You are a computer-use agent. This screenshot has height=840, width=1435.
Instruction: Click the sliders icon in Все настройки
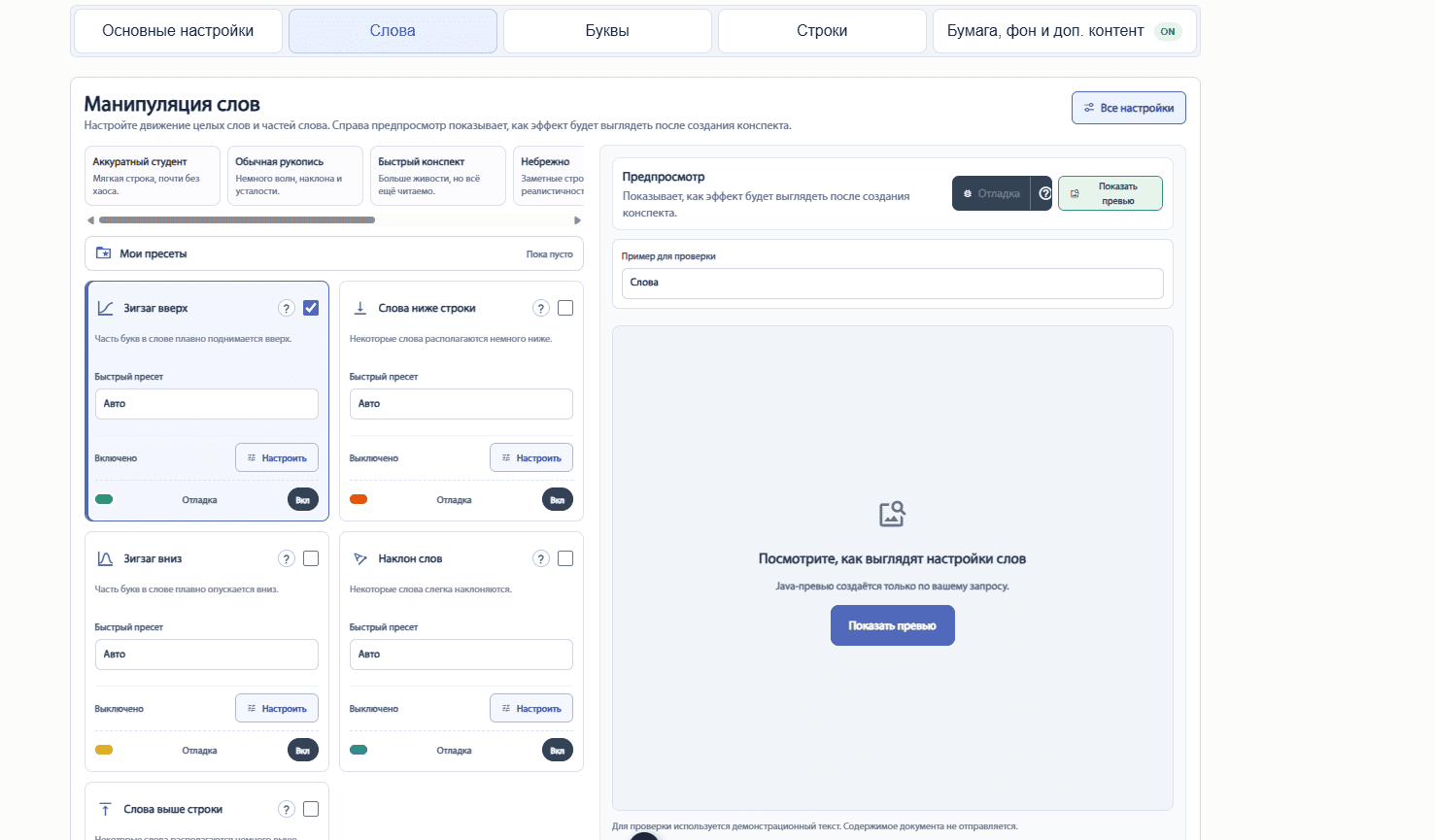point(1089,108)
